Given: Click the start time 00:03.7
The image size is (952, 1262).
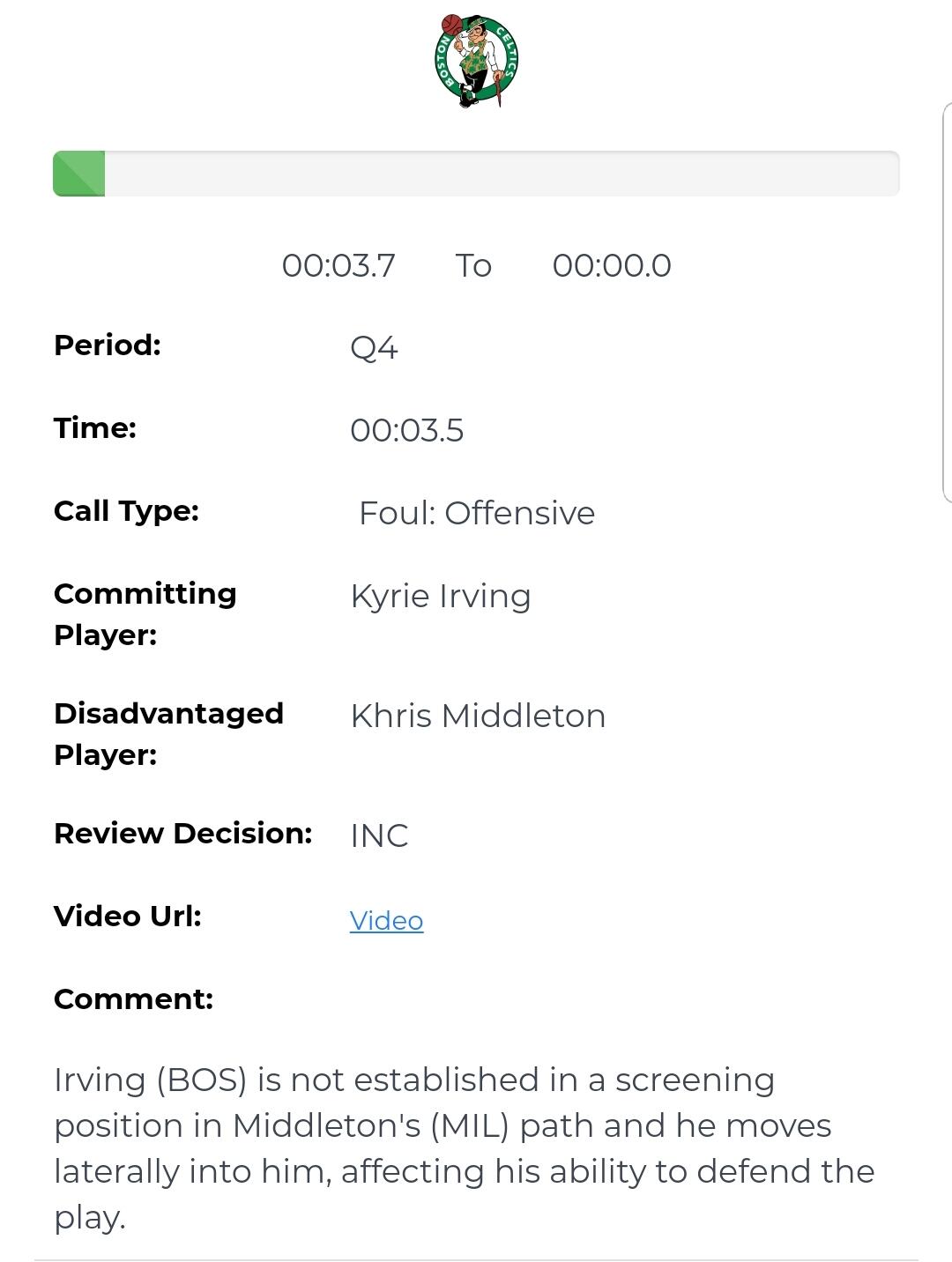Looking at the screenshot, I should coord(338,265).
